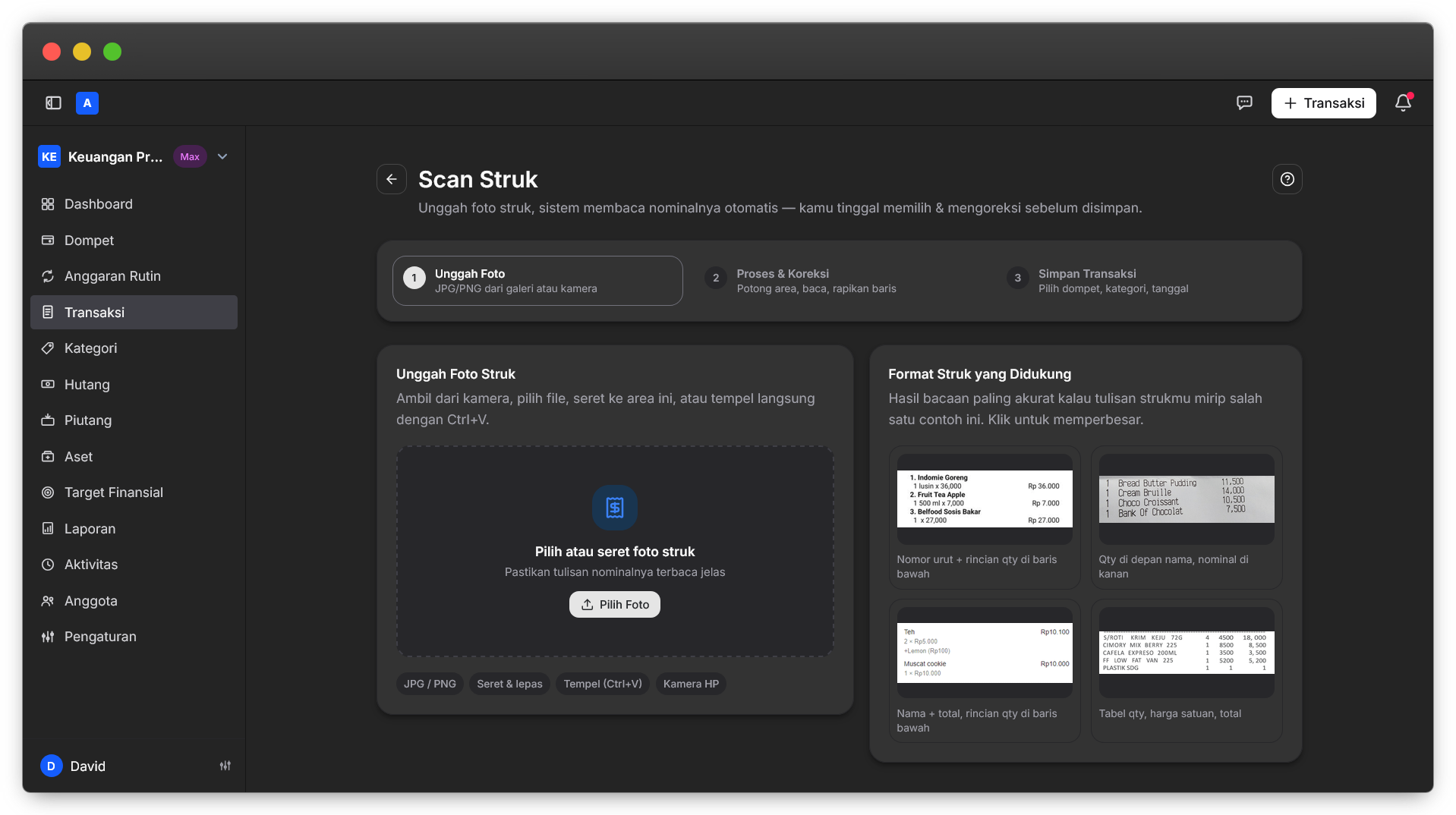Select step 3 Simpan Transaksi
Viewport: 1456px width, 815px height.
[1141, 281]
